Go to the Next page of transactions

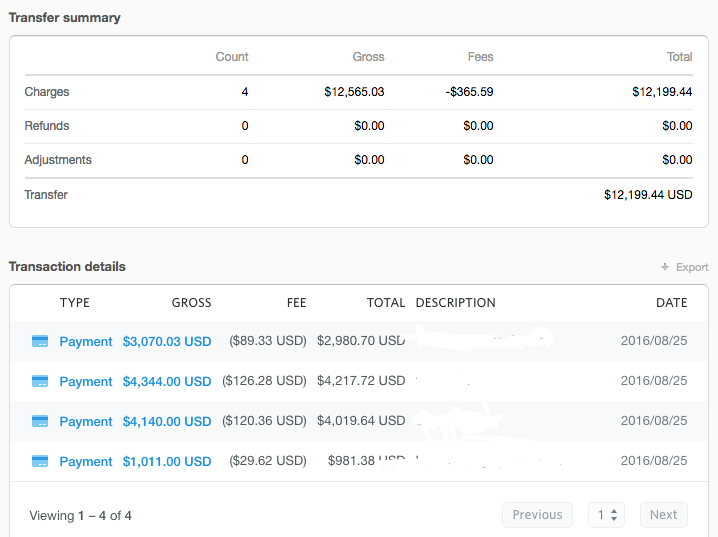pos(663,515)
